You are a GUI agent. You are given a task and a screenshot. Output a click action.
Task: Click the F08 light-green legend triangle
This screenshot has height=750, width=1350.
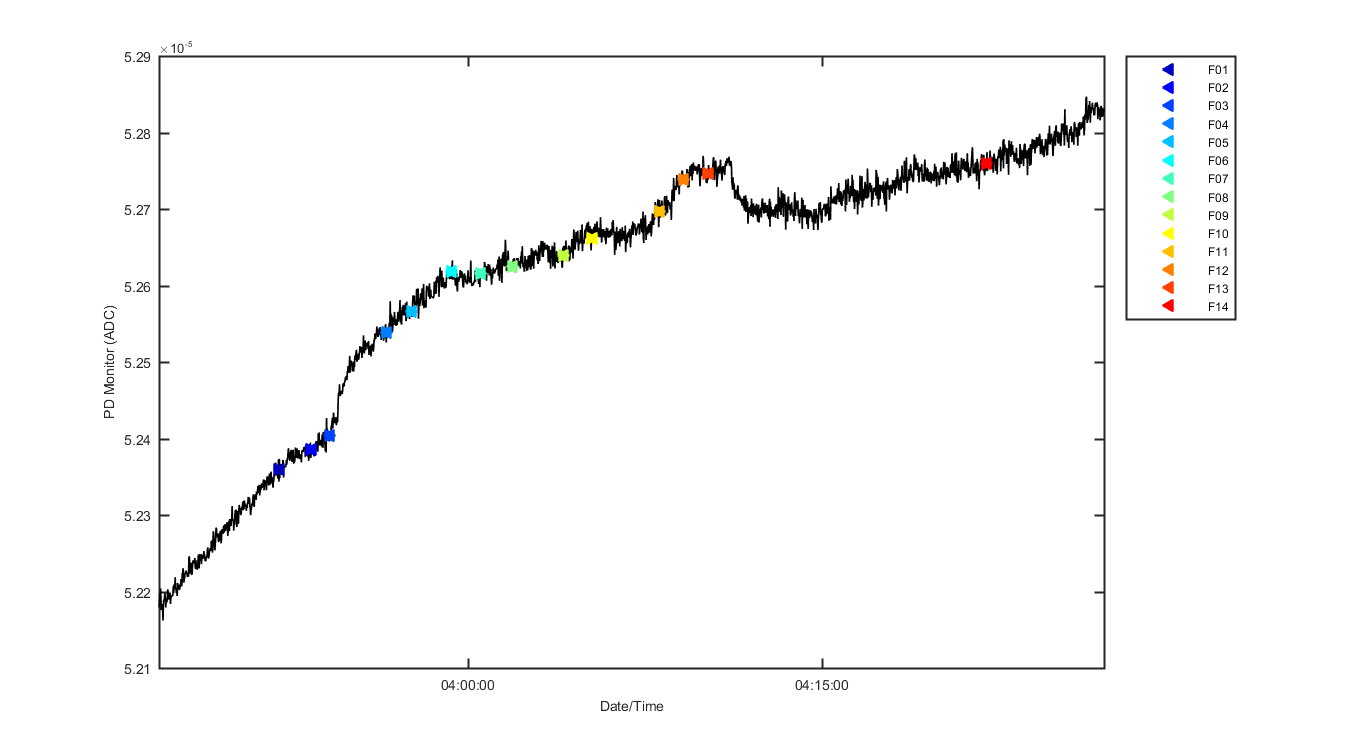1167,197
